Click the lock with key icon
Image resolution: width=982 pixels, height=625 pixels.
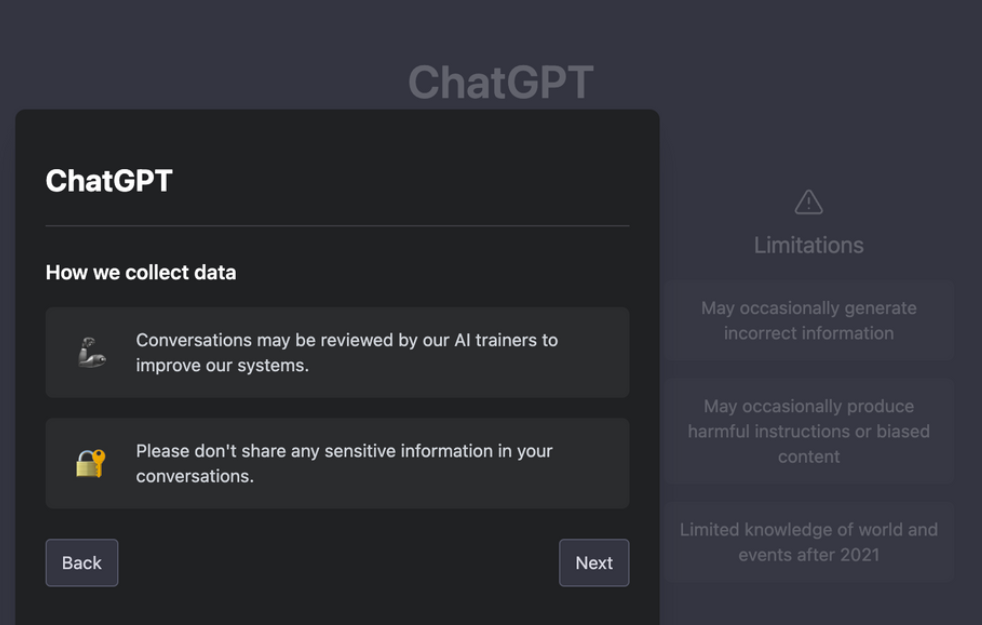click(x=91, y=463)
